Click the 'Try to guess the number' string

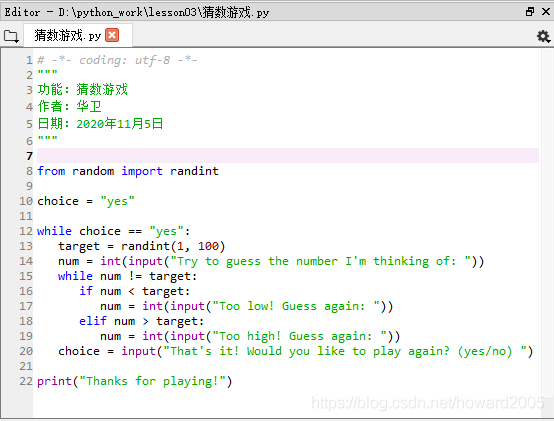320,261
